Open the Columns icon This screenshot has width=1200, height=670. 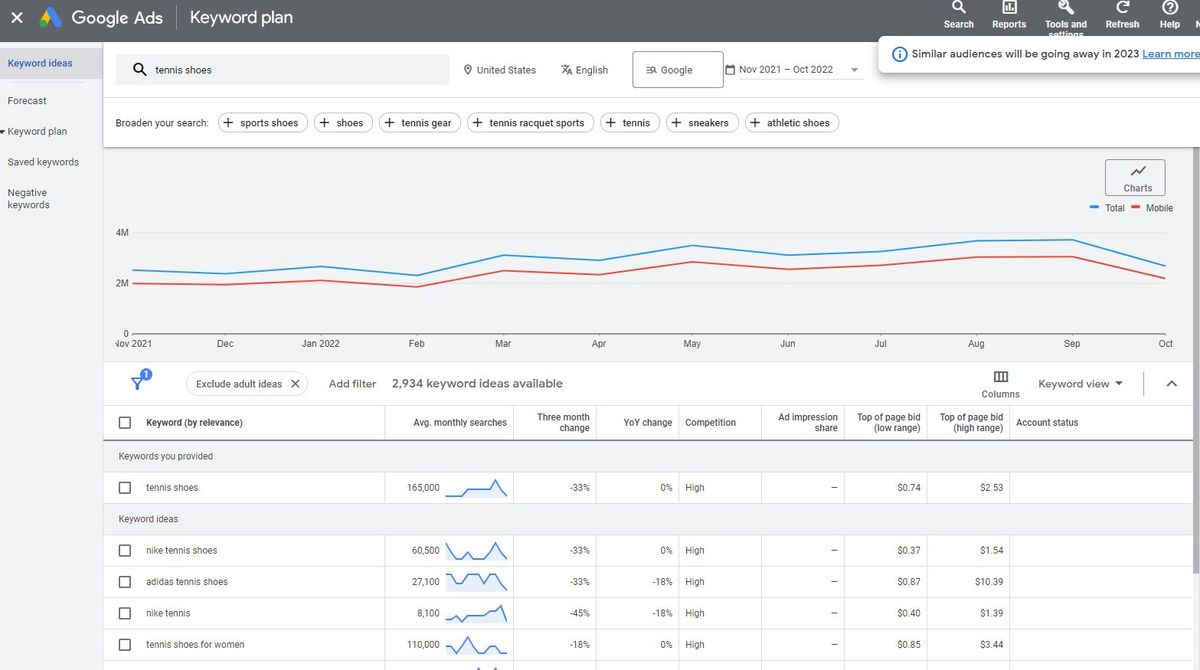point(1000,377)
